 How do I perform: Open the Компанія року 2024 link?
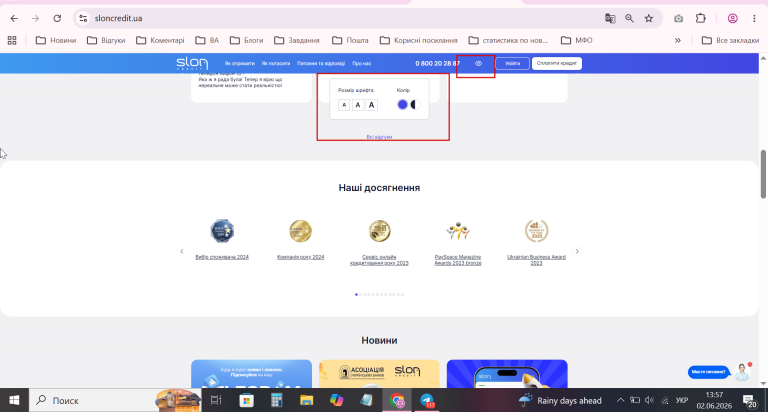[x=300, y=257]
